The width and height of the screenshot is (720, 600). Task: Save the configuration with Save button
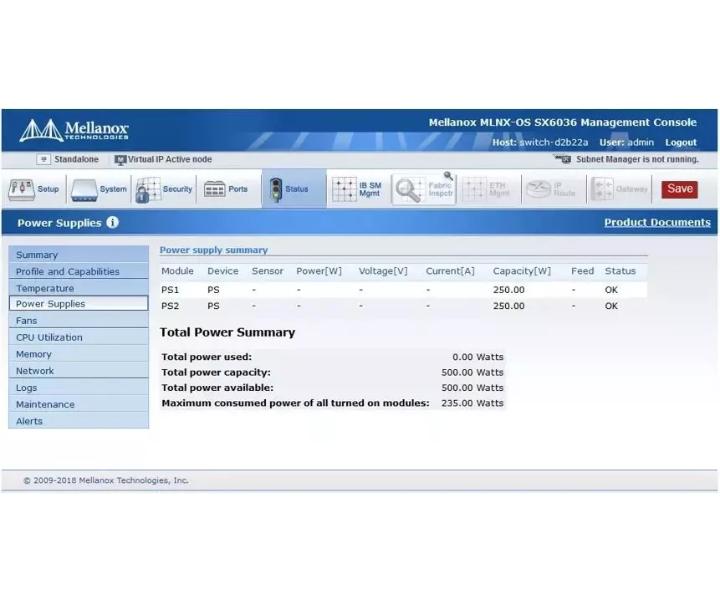coord(680,189)
